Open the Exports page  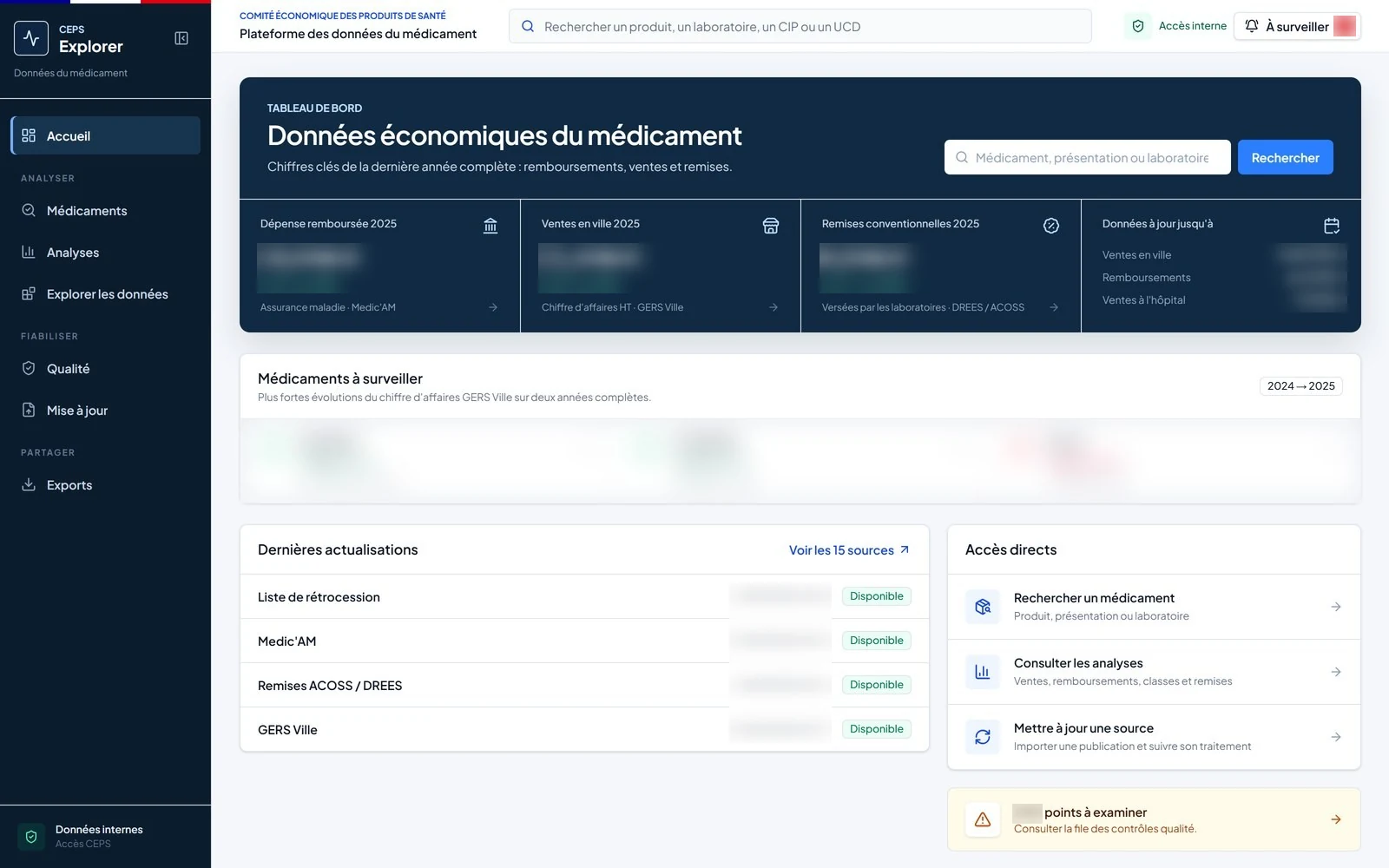[105, 485]
